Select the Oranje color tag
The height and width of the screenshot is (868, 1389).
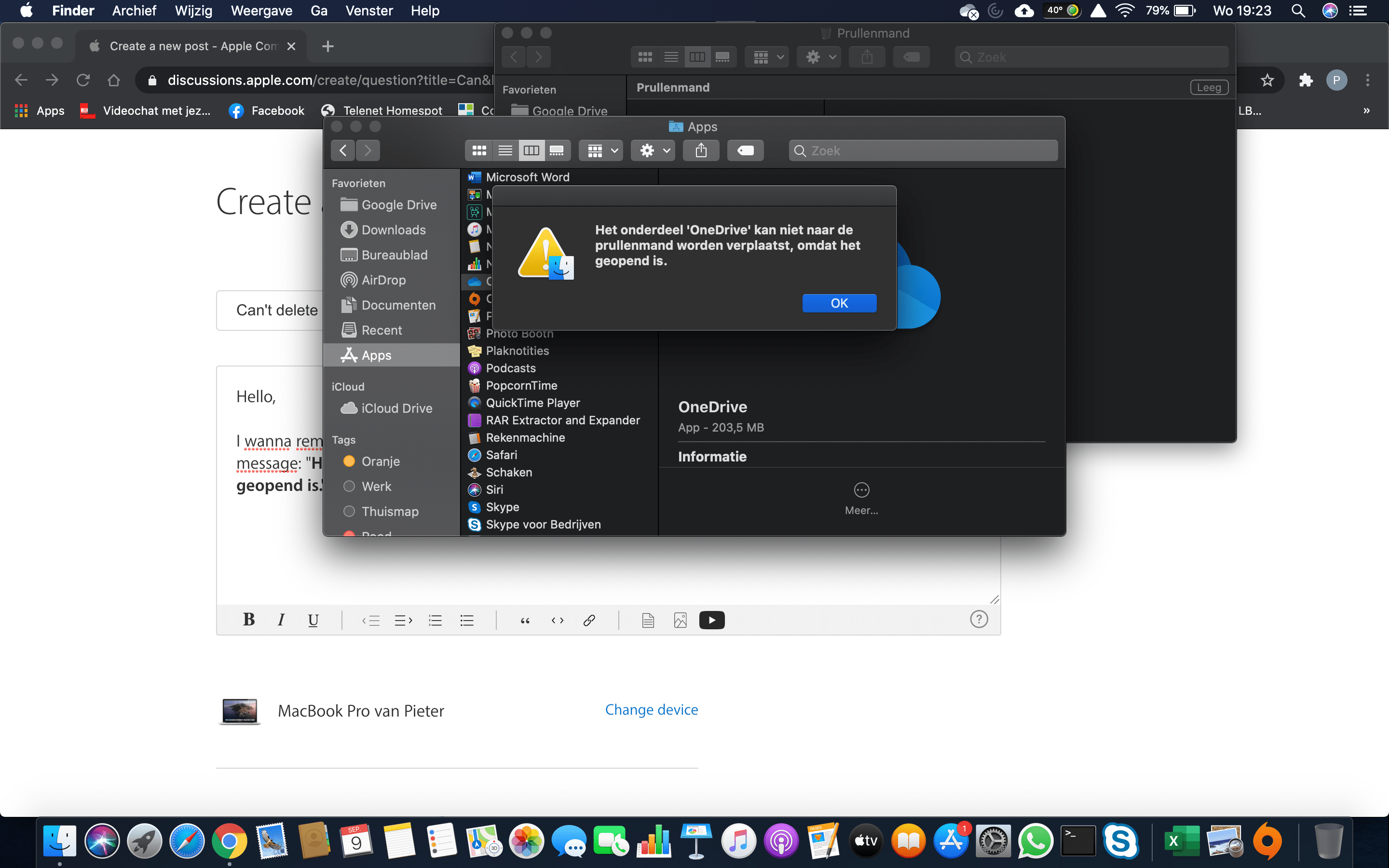tap(380, 461)
